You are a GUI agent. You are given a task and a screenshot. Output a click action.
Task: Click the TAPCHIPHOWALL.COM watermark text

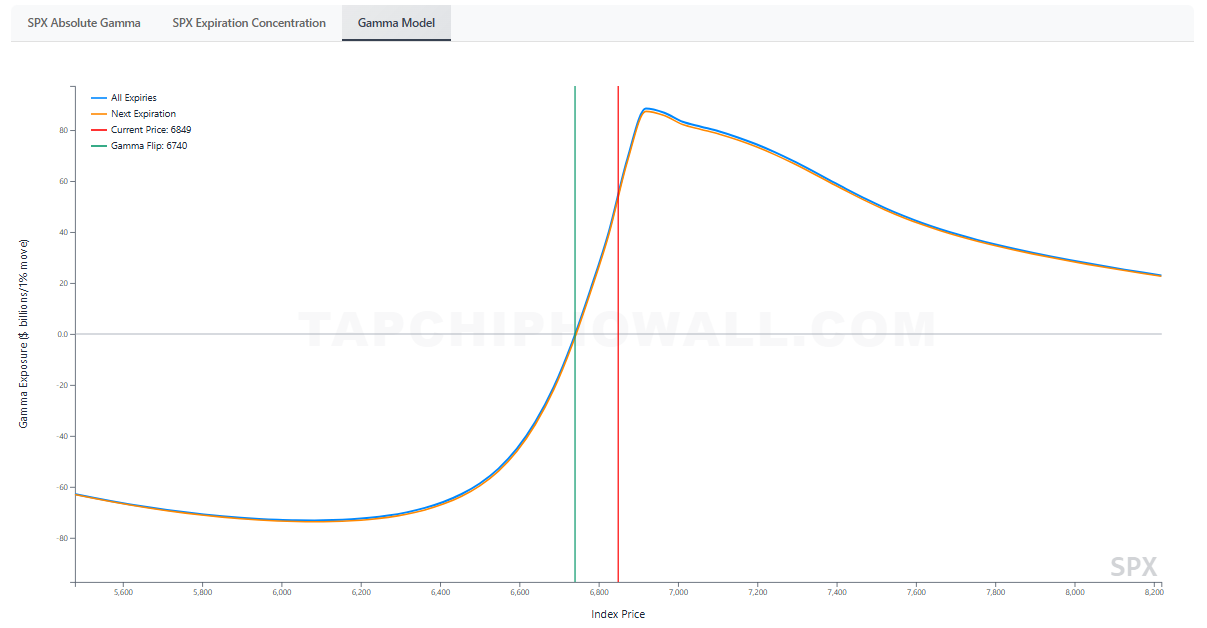pyautogui.click(x=618, y=331)
